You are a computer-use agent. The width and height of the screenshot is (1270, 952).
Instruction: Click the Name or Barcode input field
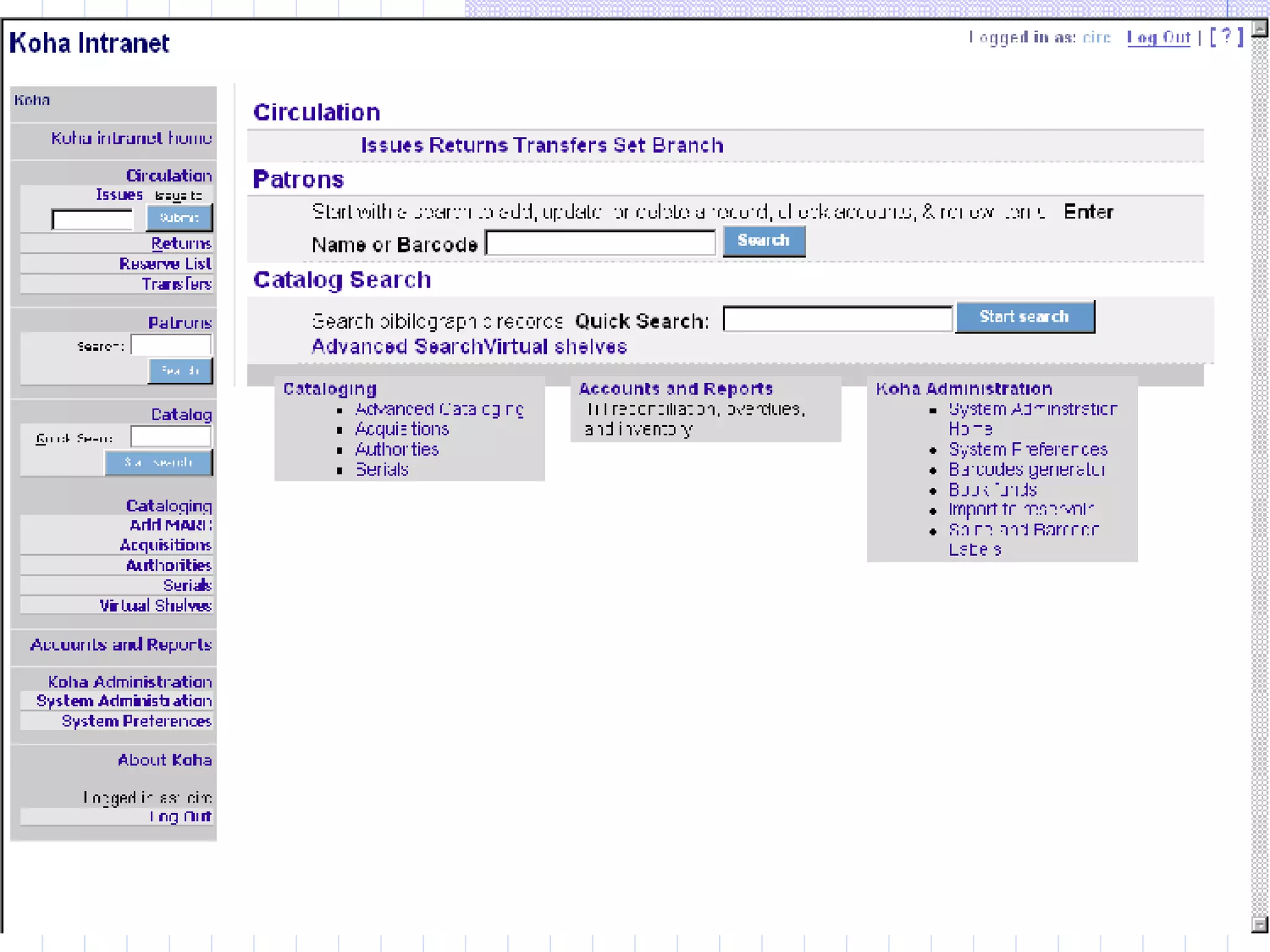[x=600, y=243]
